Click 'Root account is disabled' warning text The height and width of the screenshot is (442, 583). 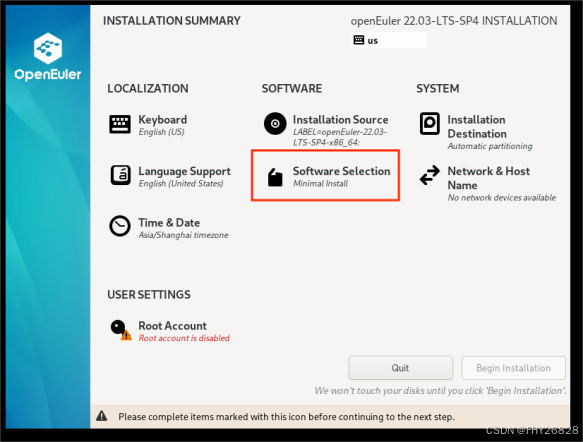(x=184, y=338)
